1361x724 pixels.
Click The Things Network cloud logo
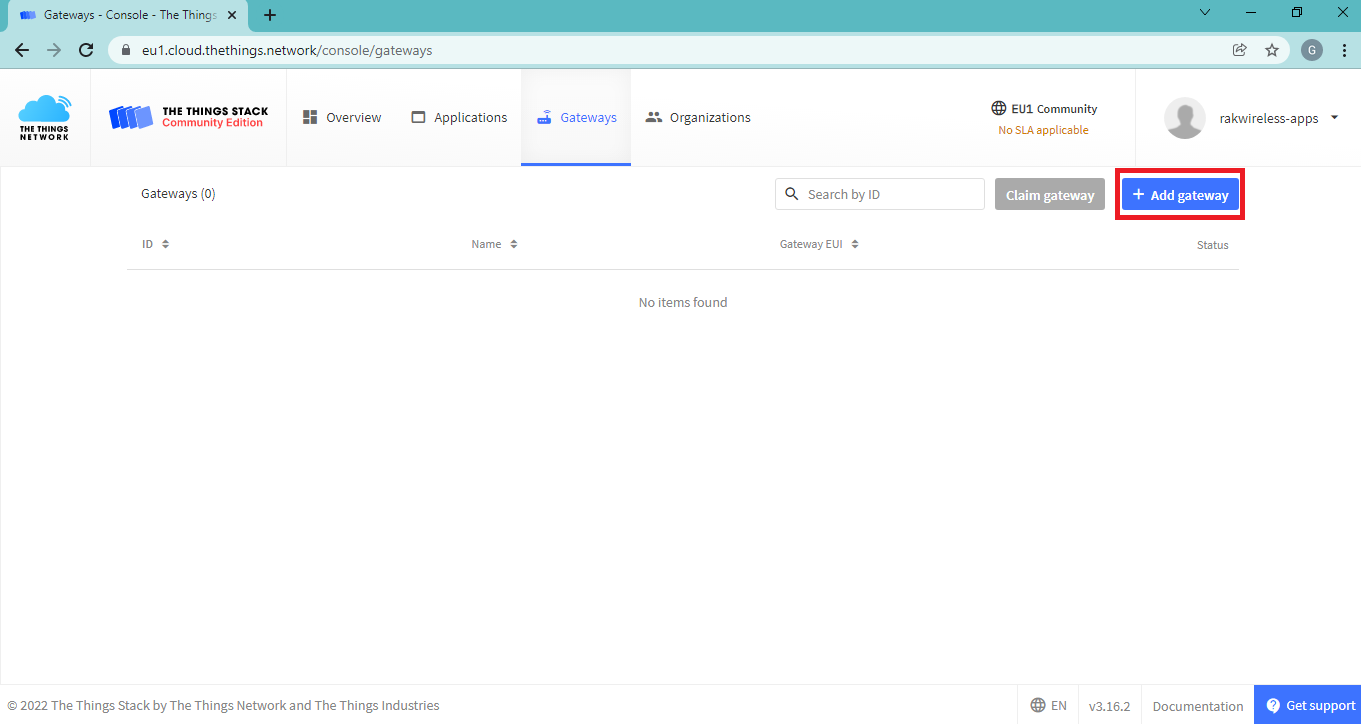click(45, 117)
